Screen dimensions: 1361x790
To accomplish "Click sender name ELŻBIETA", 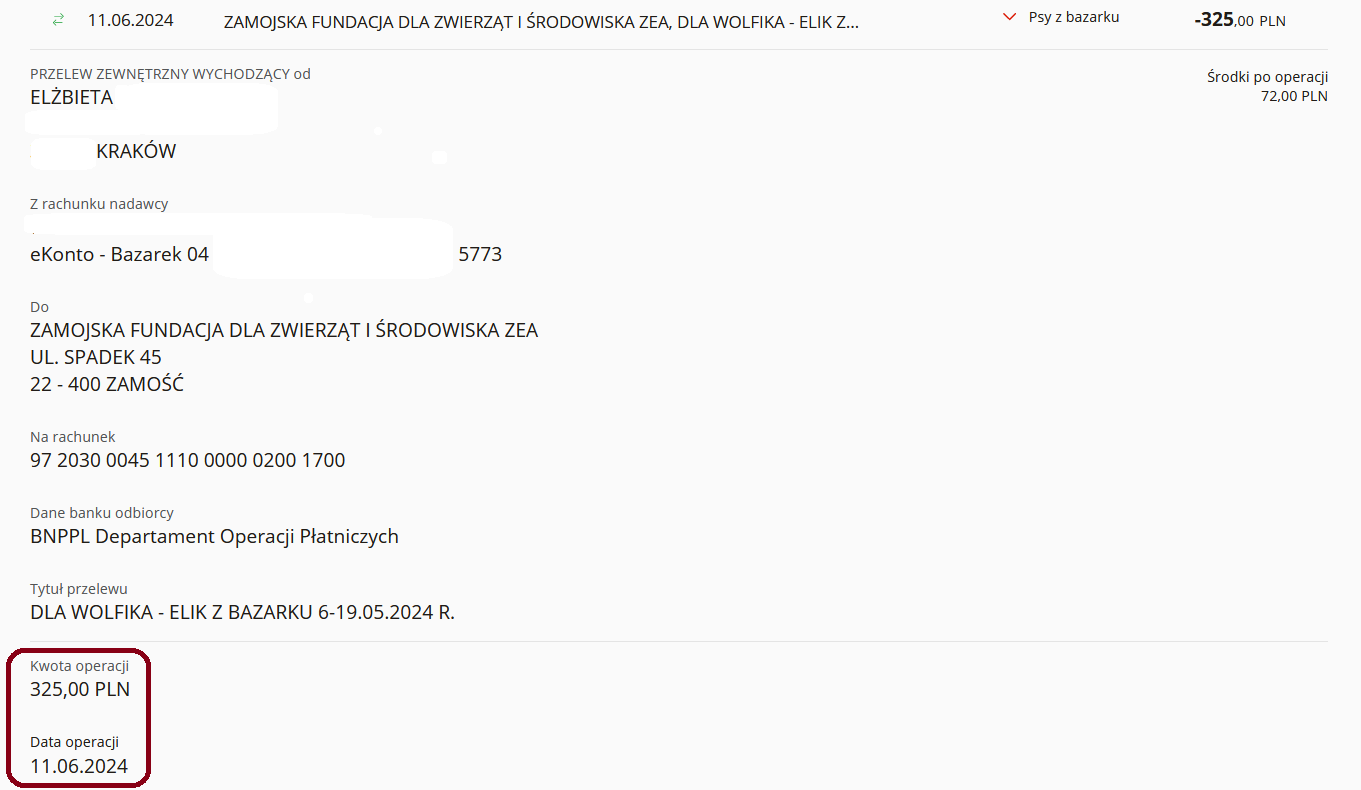I will 72,97.
